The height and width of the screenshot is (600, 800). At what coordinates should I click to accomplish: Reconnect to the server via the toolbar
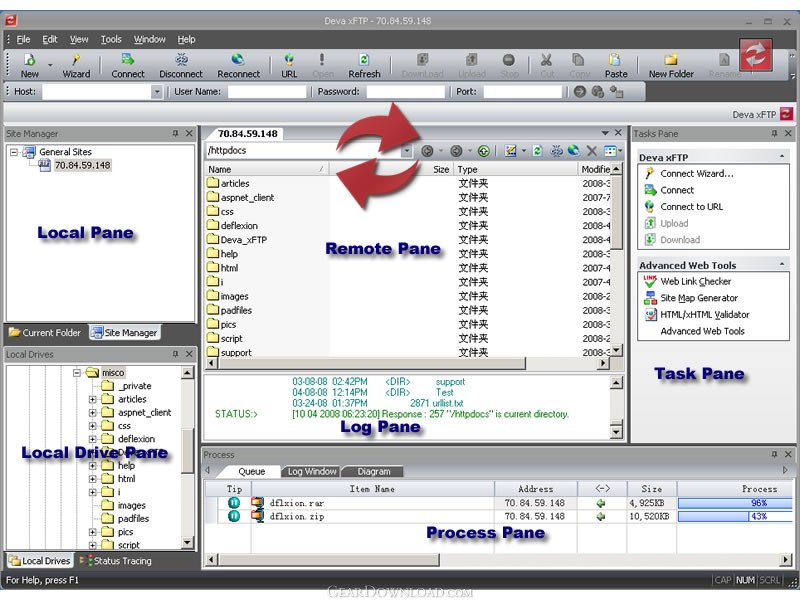pyautogui.click(x=238, y=66)
